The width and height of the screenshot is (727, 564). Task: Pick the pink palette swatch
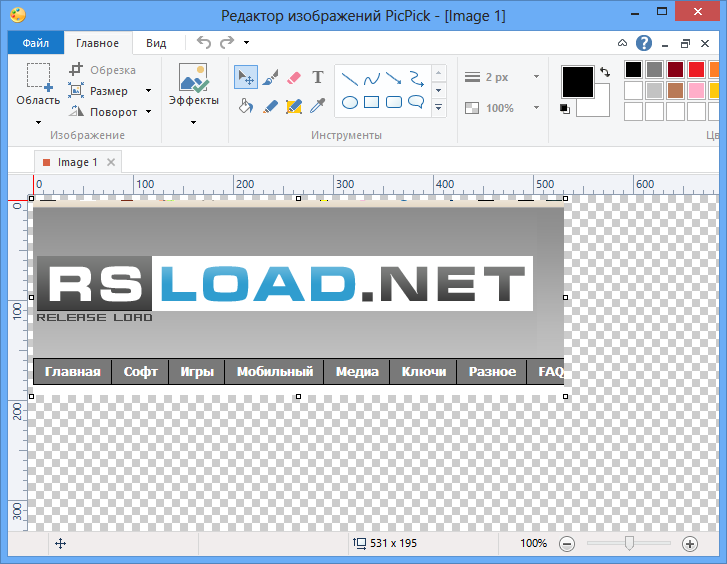tap(696, 90)
